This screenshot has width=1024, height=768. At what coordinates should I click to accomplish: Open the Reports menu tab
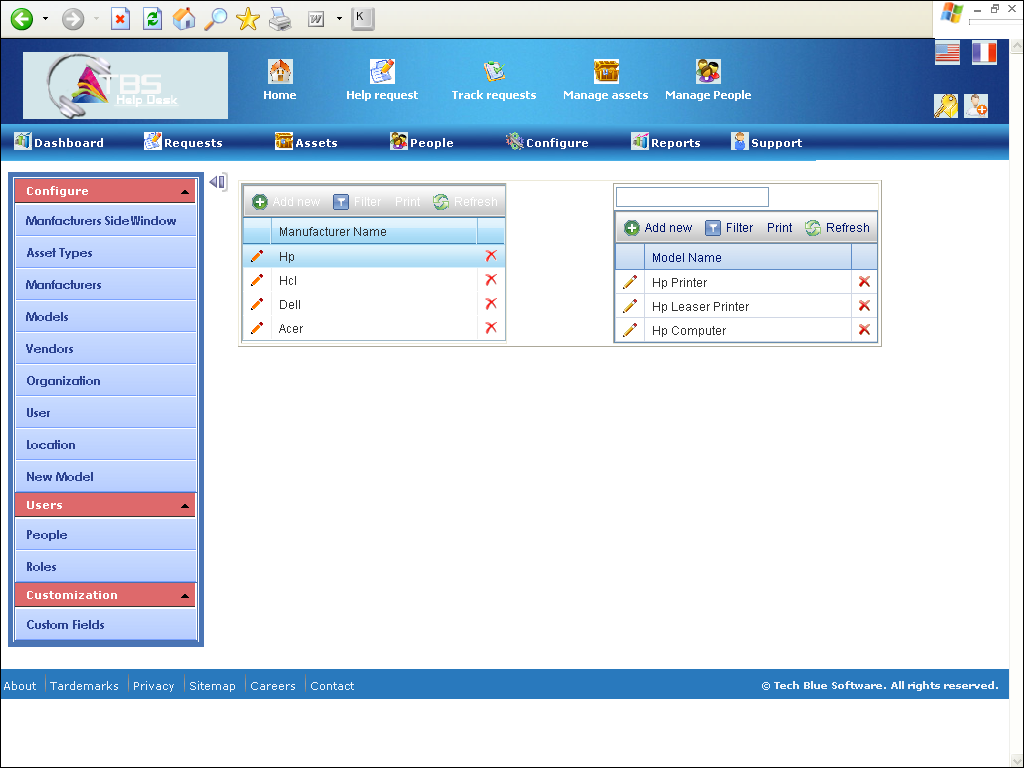click(x=665, y=142)
